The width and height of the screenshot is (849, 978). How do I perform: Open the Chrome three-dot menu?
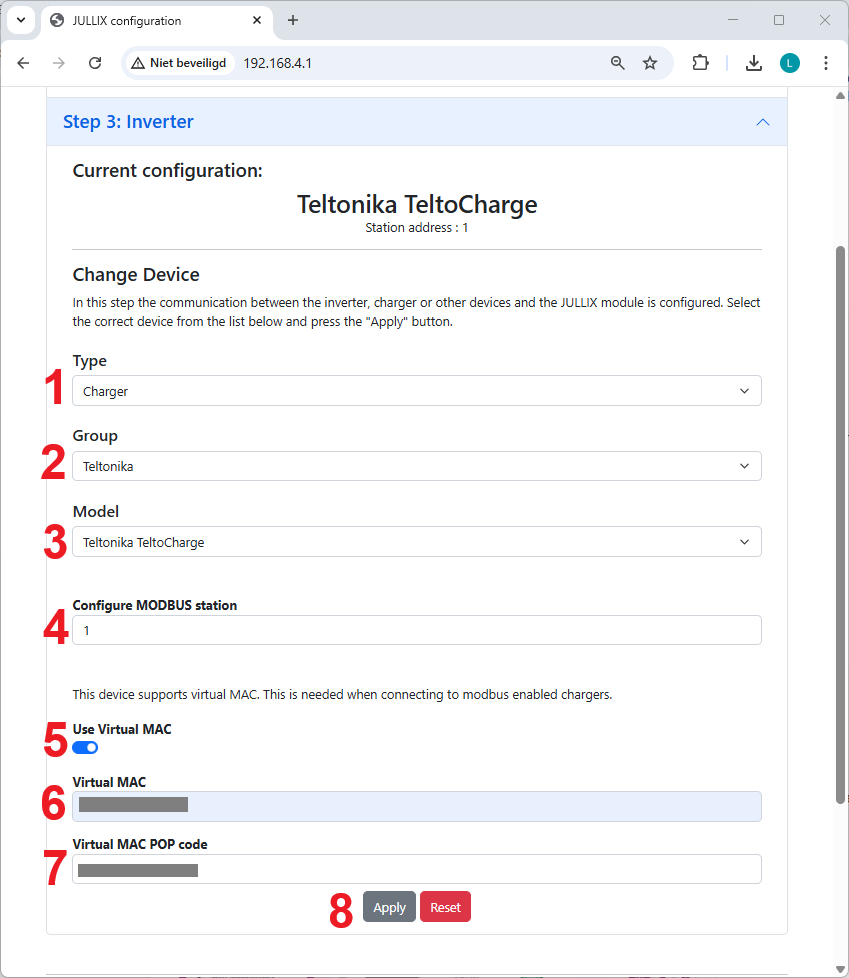[x=825, y=63]
